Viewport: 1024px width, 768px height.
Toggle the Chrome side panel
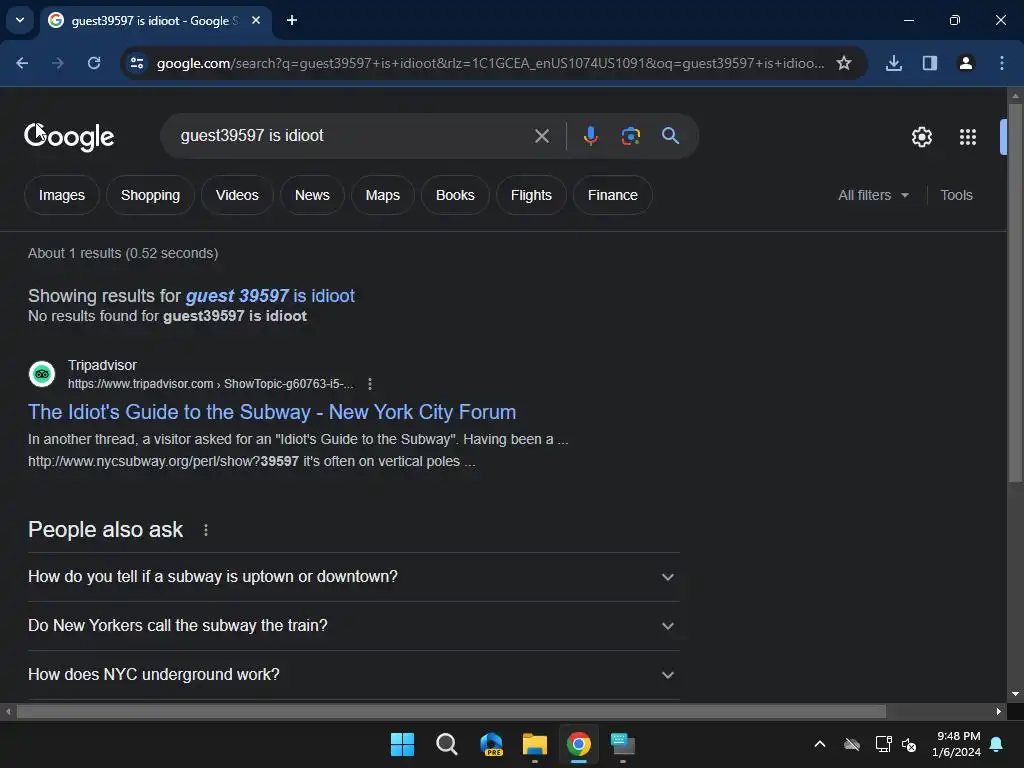pos(929,63)
